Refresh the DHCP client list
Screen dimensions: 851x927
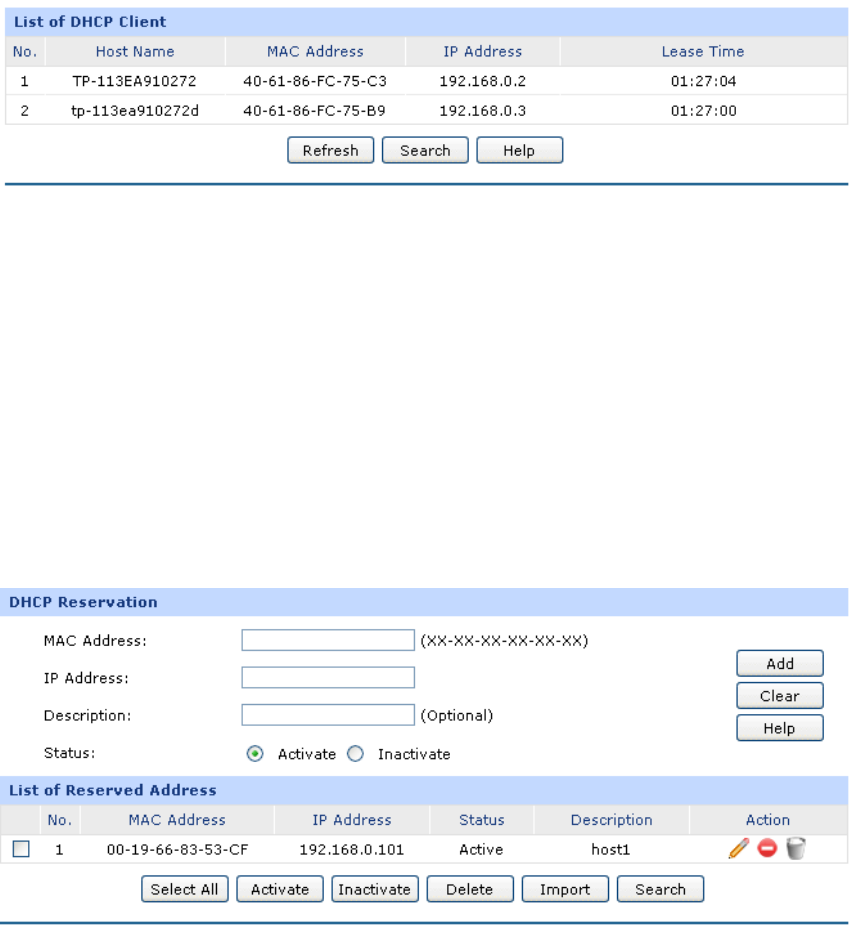pos(331,150)
